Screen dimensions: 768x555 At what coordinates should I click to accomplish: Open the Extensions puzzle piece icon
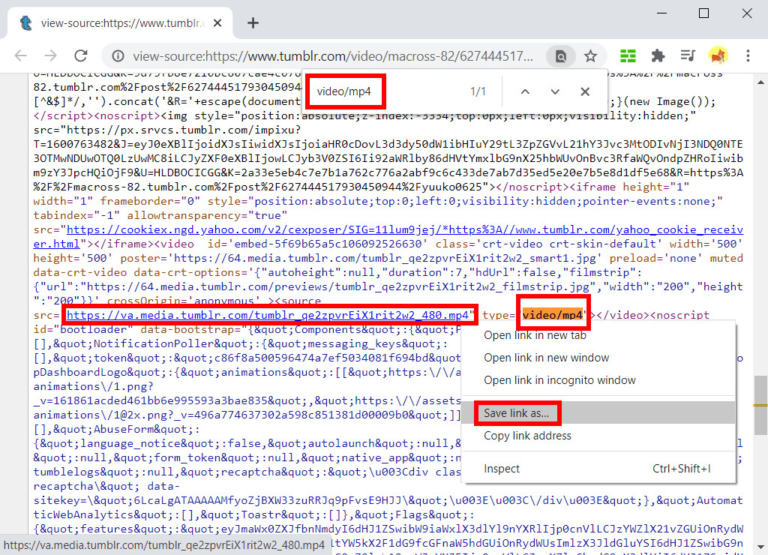(658, 56)
